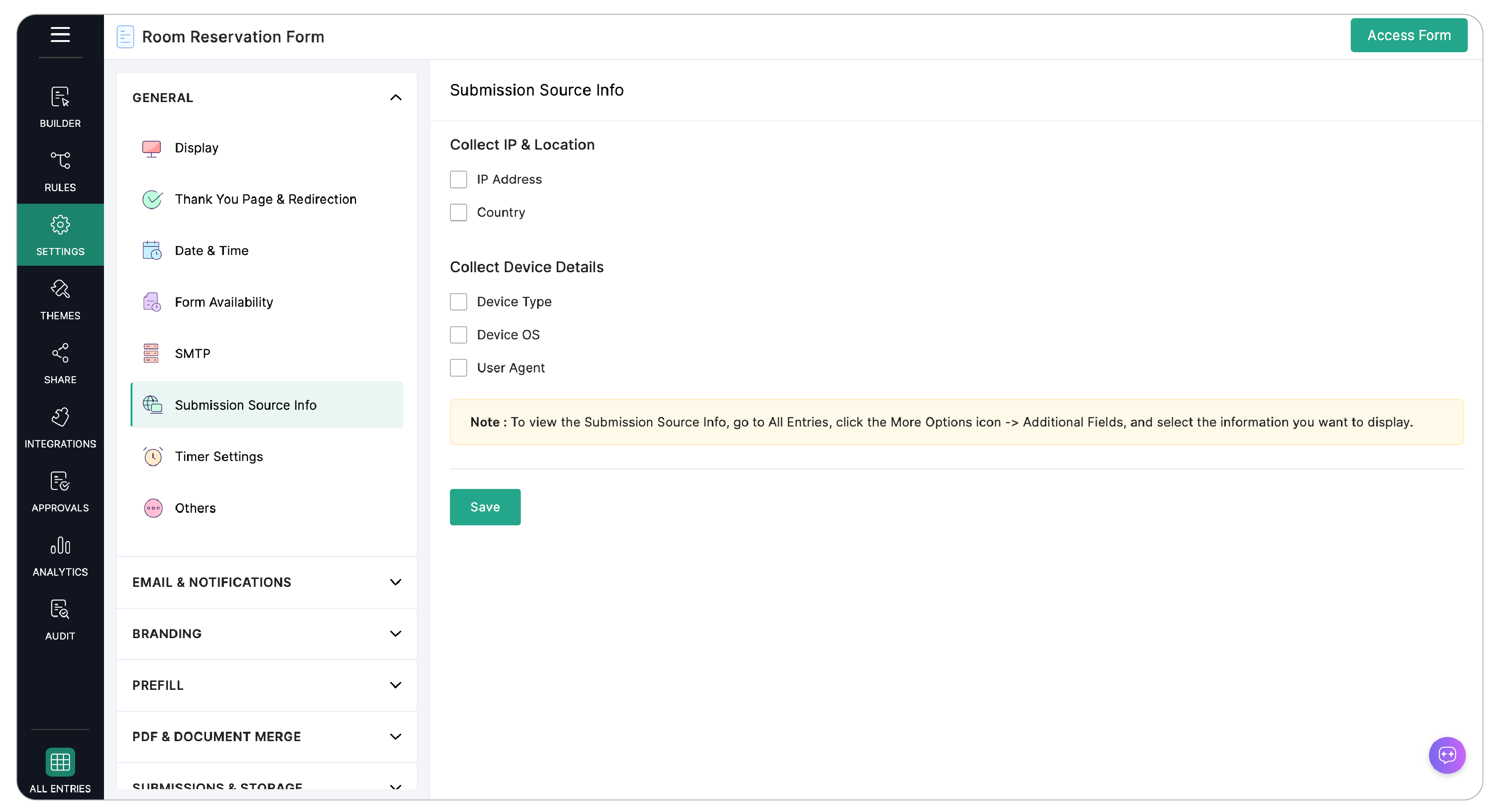Click the Save button
1499x812 pixels.
tap(485, 507)
